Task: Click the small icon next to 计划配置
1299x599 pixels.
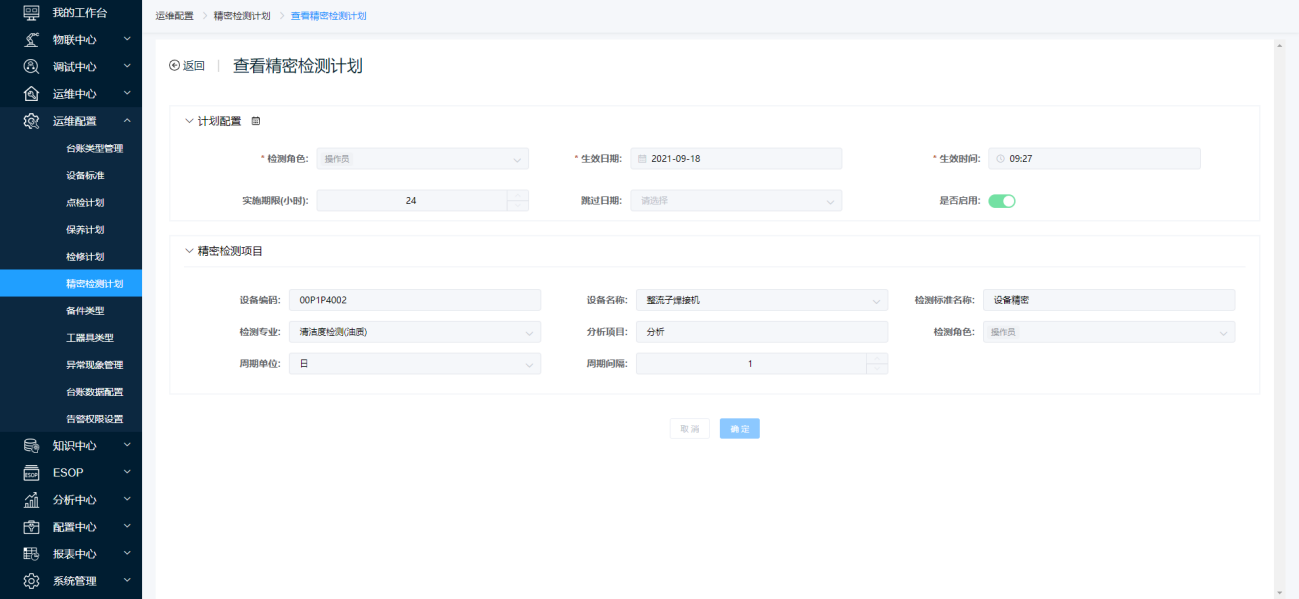Action: coord(256,121)
